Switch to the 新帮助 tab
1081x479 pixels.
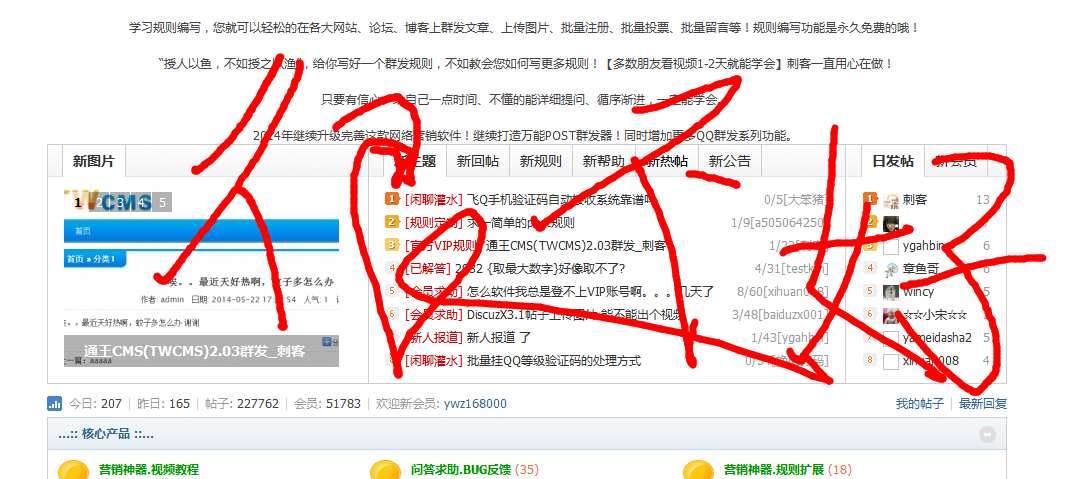[x=603, y=161]
